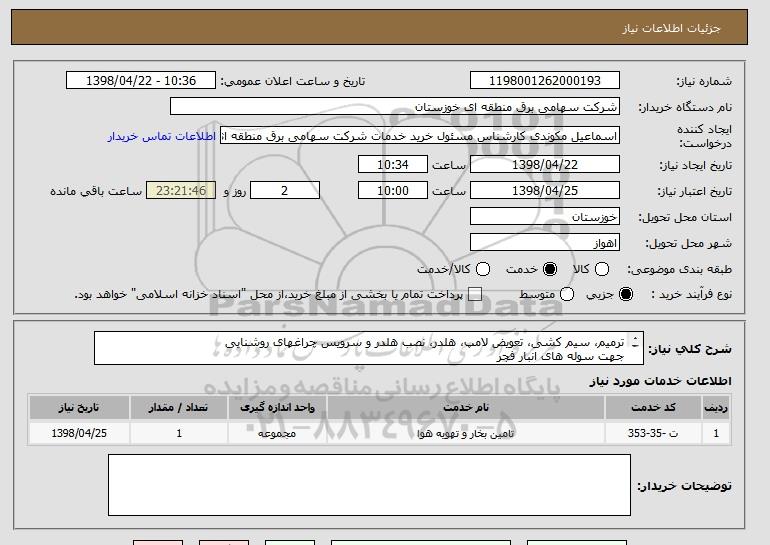Click the buyer organization name field

395,107
